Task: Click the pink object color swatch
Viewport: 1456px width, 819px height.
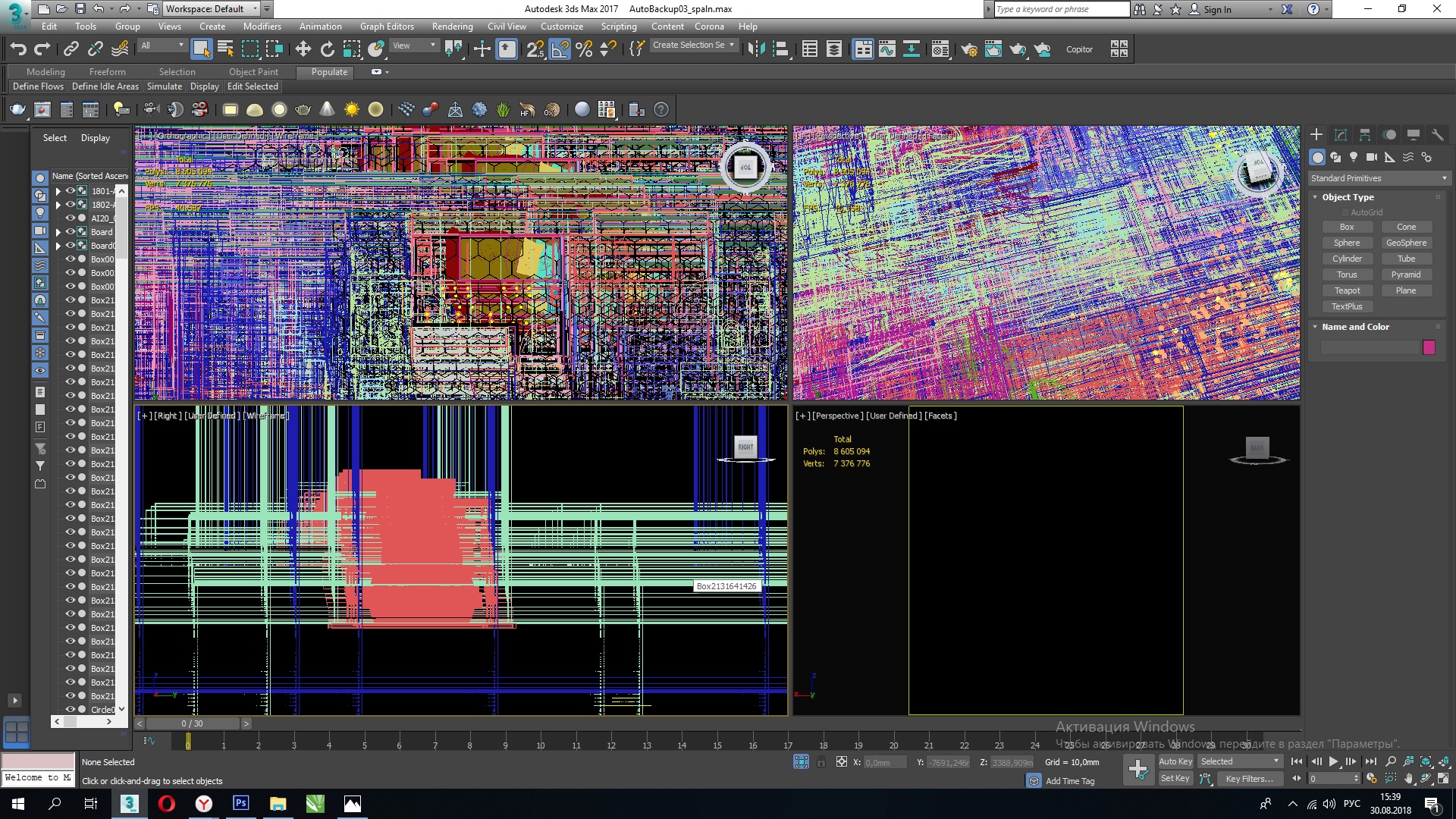Action: 1429,347
